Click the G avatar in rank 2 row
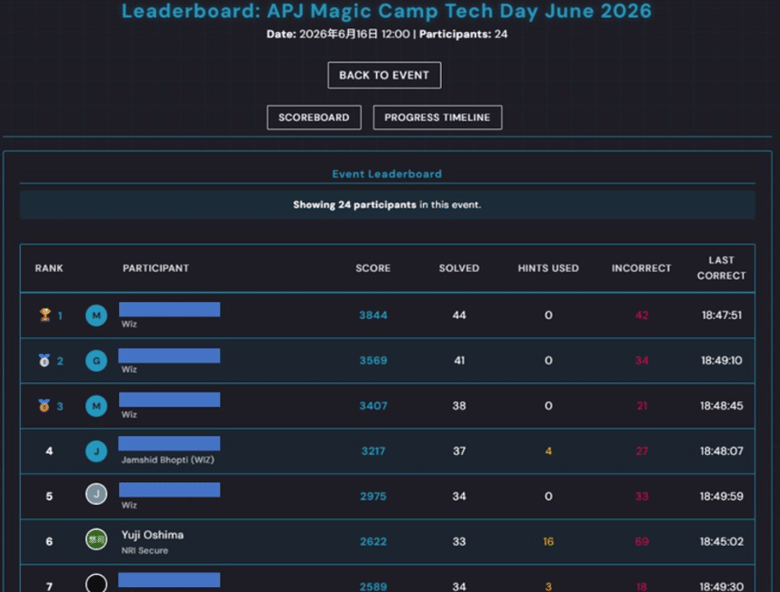780x592 pixels. point(97,361)
